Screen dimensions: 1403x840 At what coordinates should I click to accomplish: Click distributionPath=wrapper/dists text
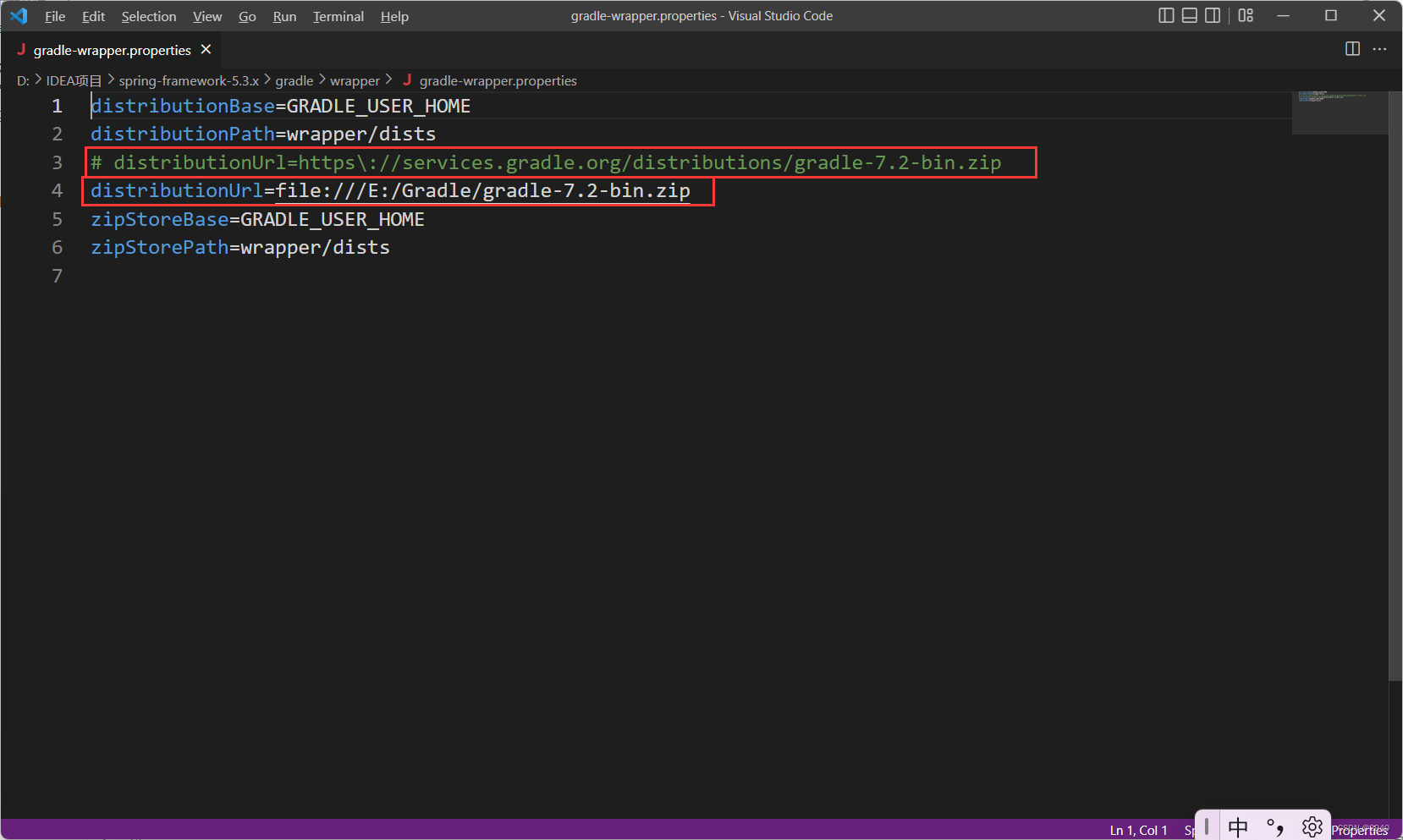[263, 134]
